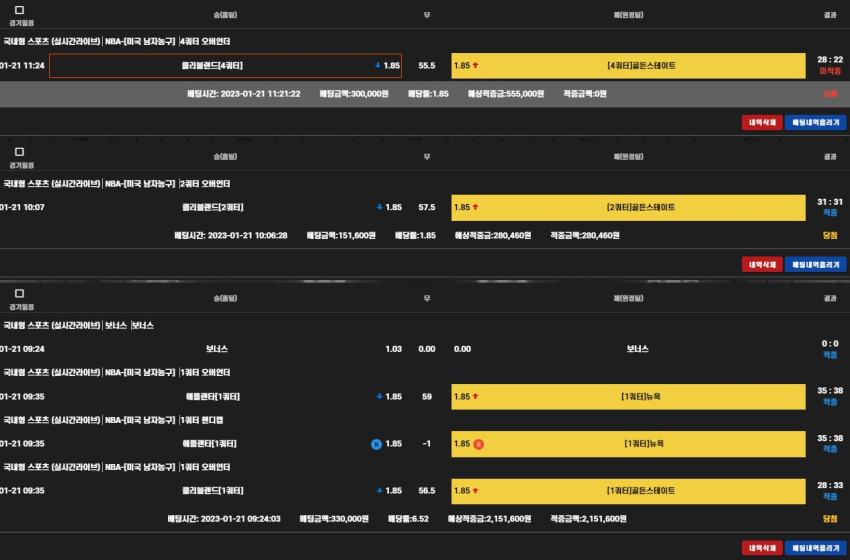Click red up arrow on Golden State 2nd quarter
Image resolution: width=850 pixels, height=560 pixels.
coord(475,207)
